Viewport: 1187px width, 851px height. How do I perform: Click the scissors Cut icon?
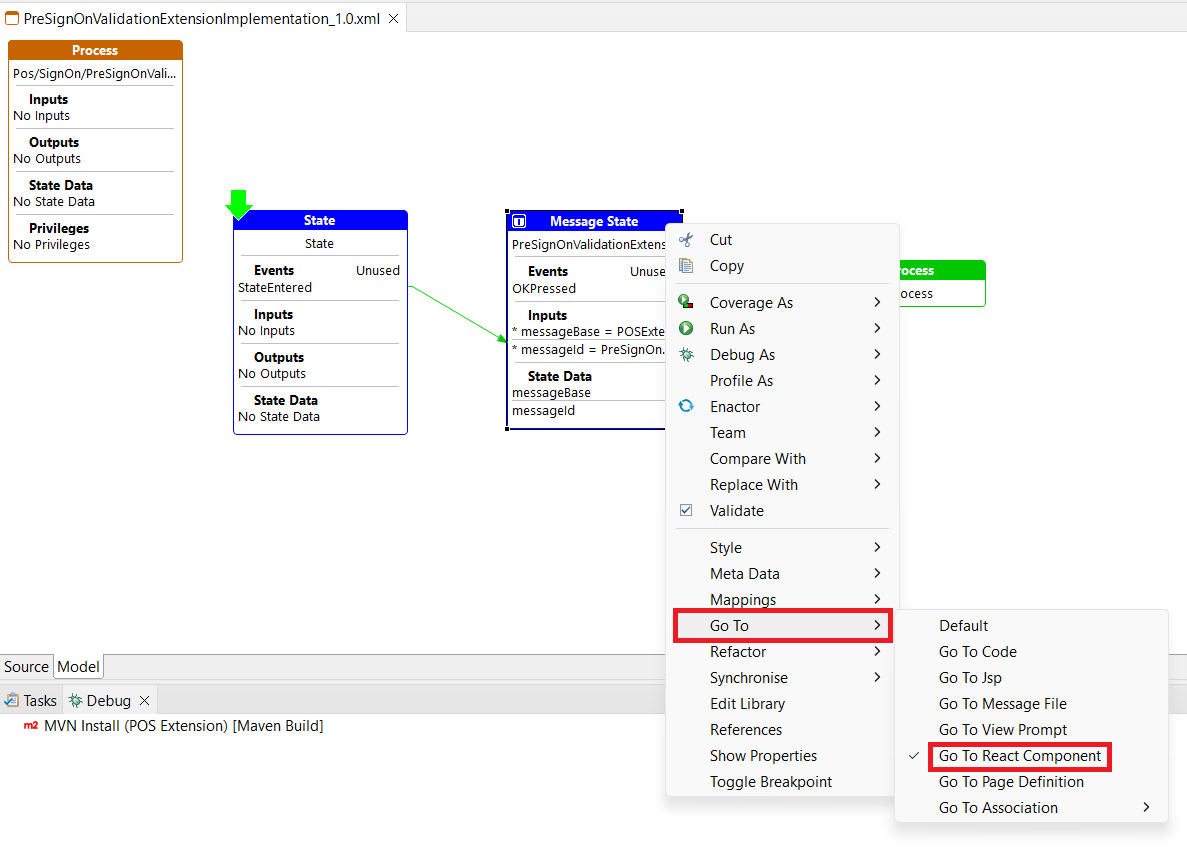[686, 240]
